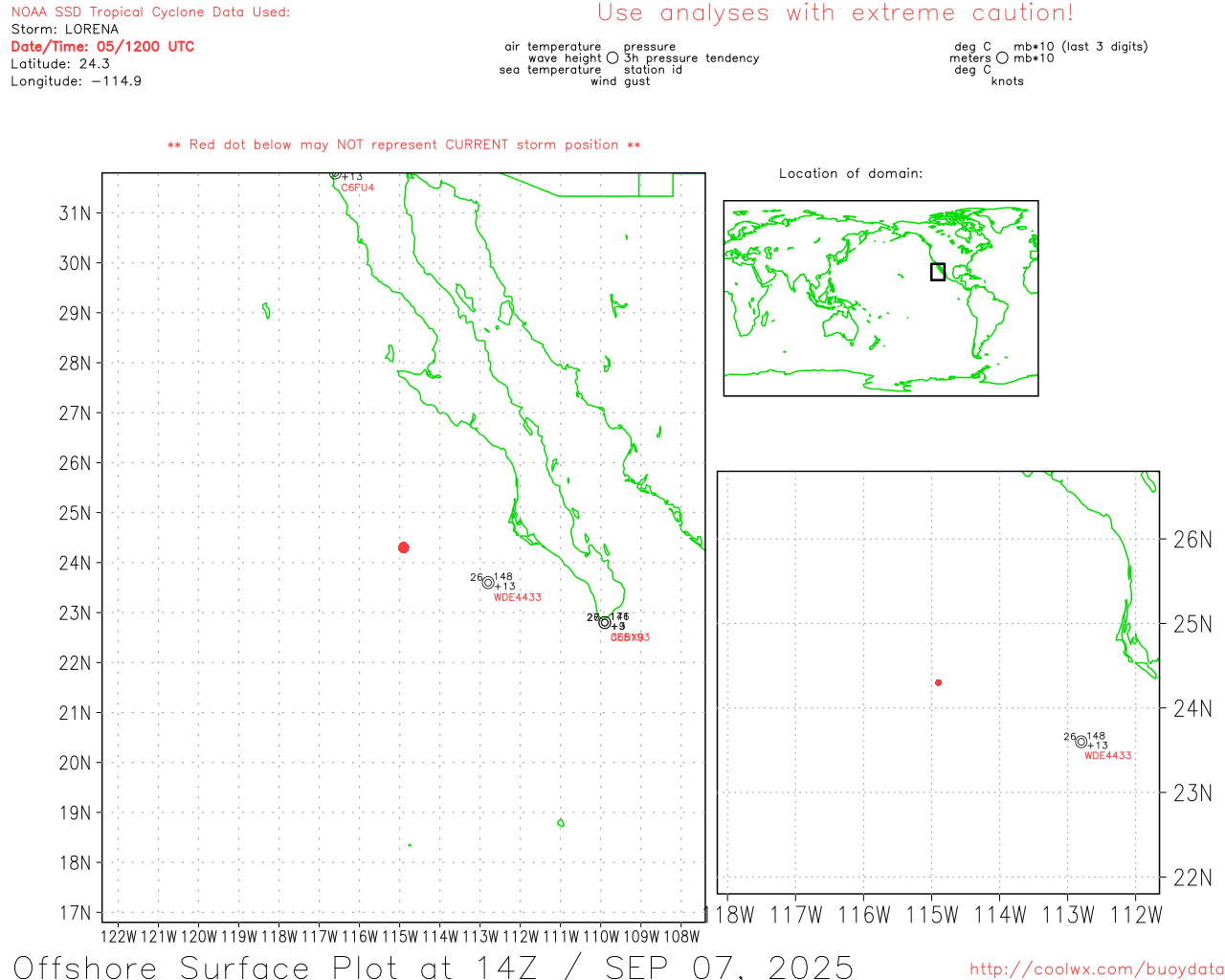Click the 'wind gust' legend label

(x=620, y=81)
